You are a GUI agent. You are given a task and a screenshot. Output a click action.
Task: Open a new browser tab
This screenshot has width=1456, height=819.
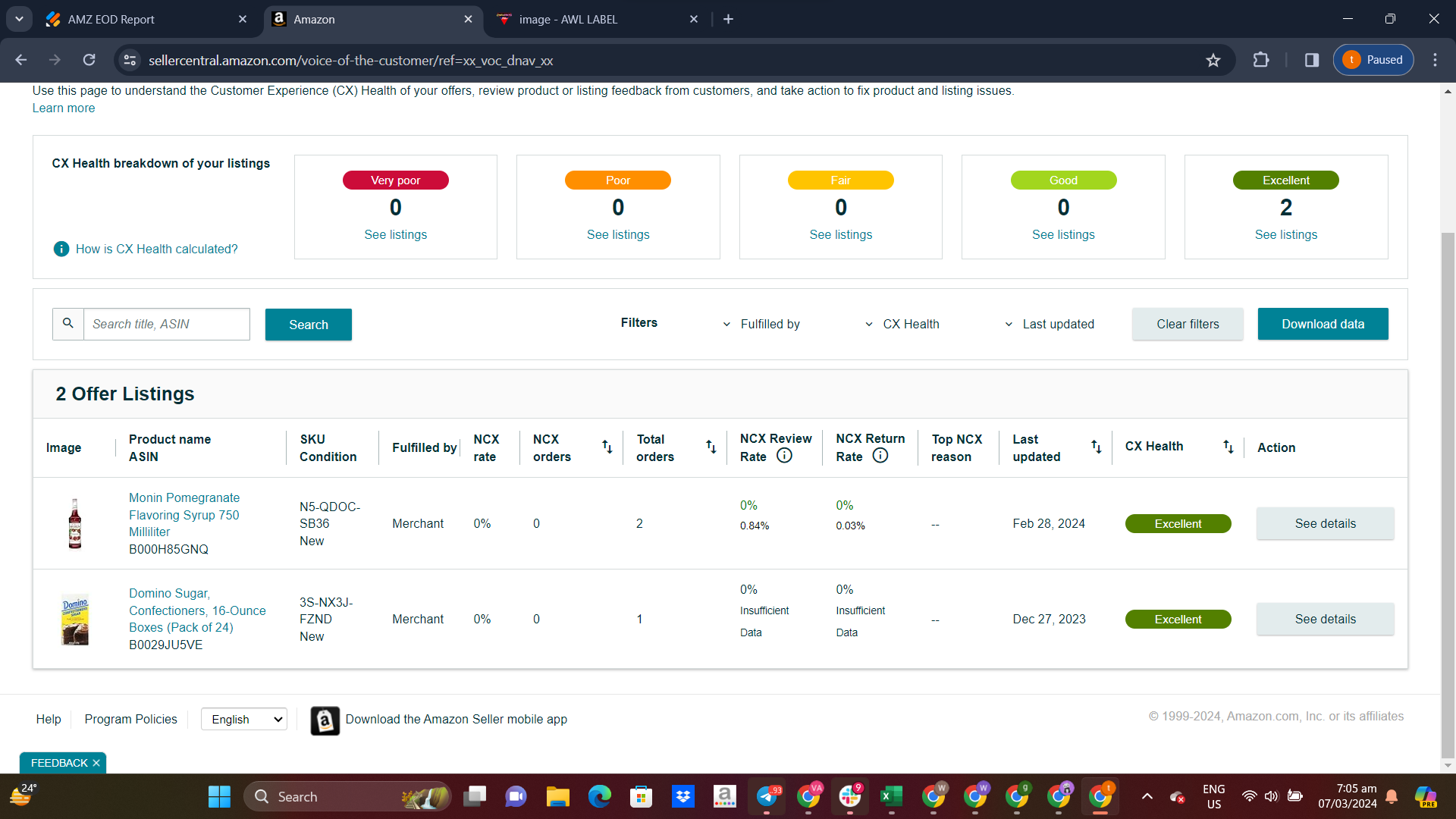[x=728, y=19]
